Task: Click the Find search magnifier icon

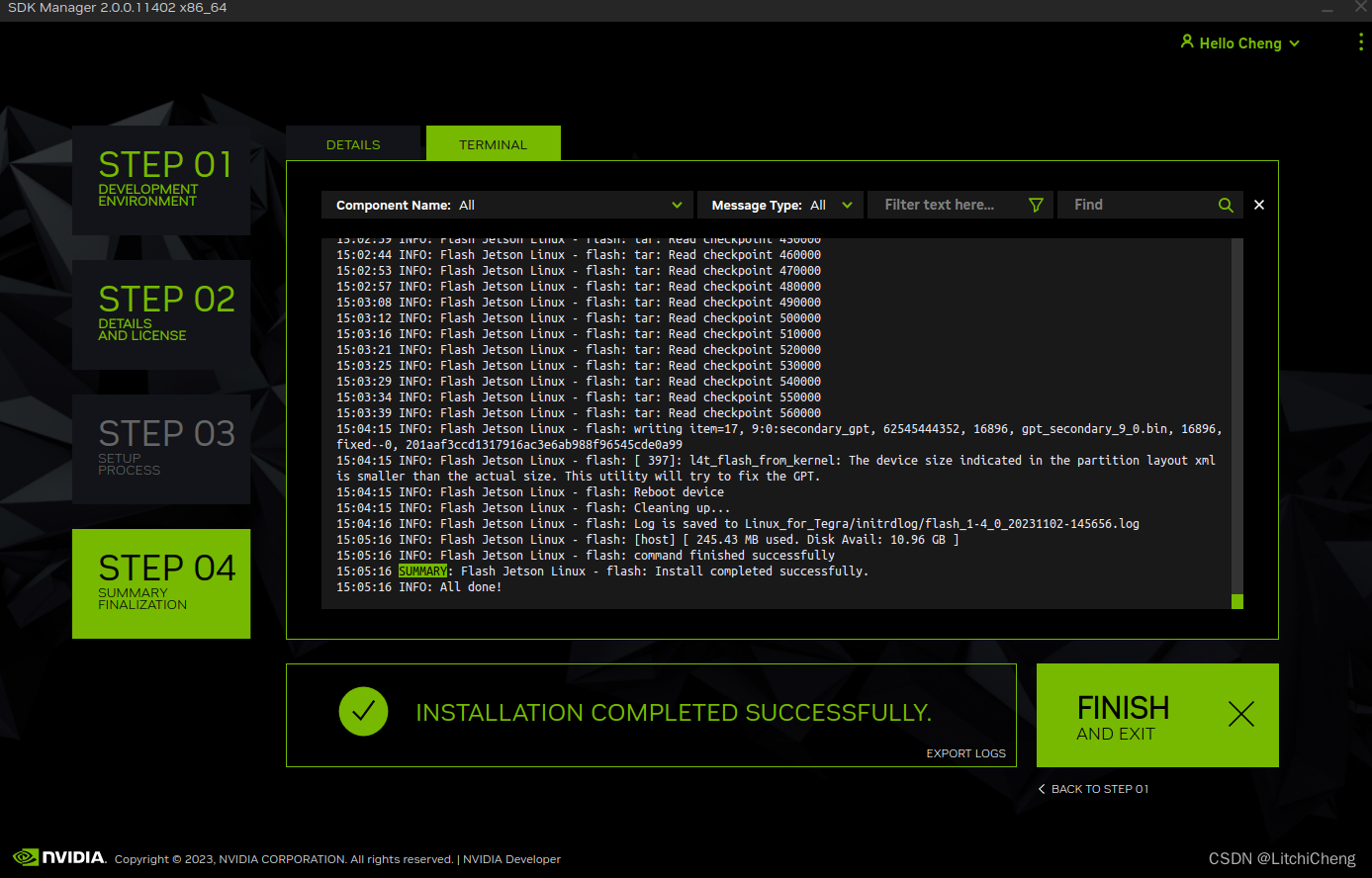Action: coord(1226,205)
